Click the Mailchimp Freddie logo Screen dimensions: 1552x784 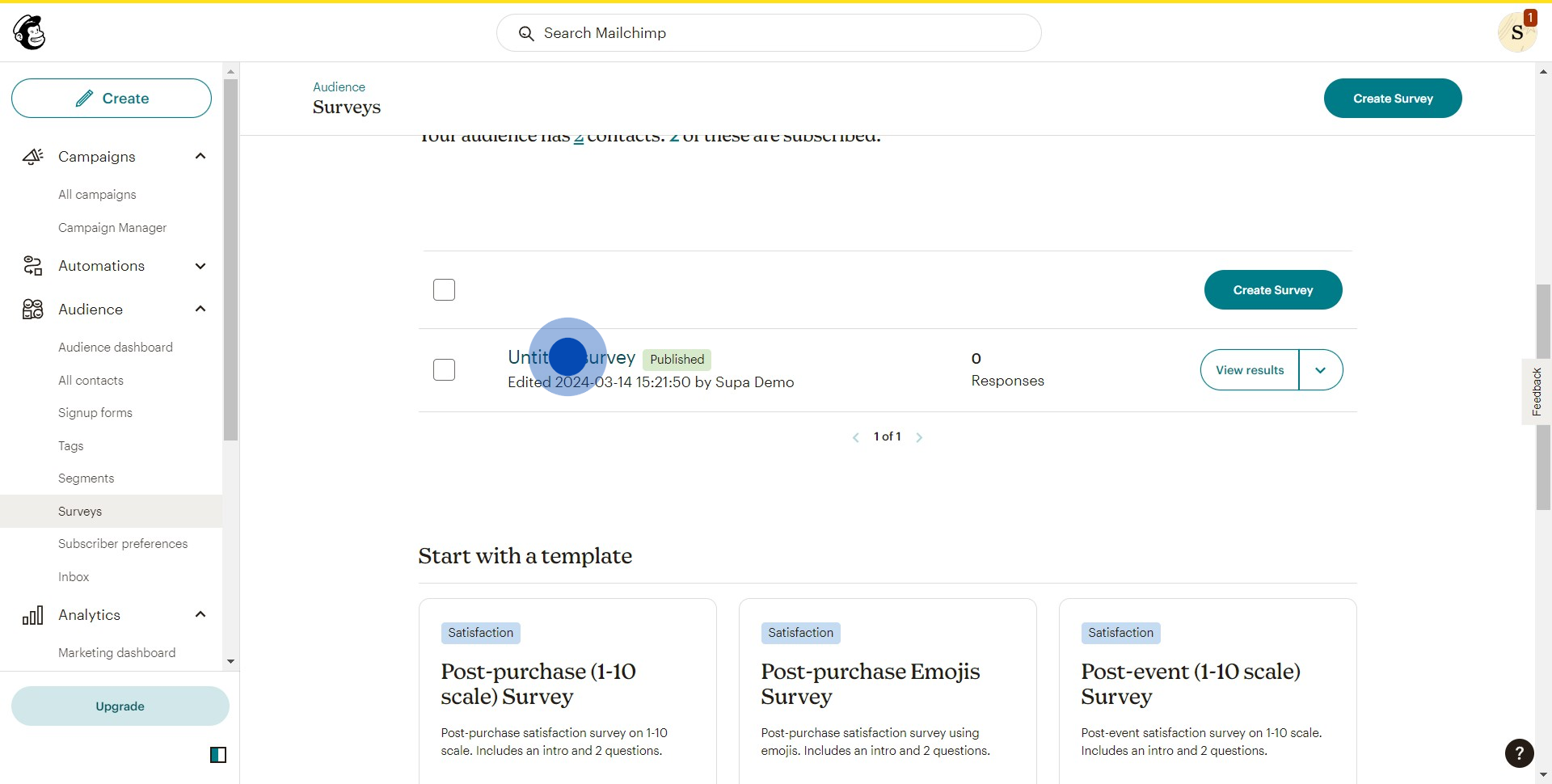click(30, 33)
